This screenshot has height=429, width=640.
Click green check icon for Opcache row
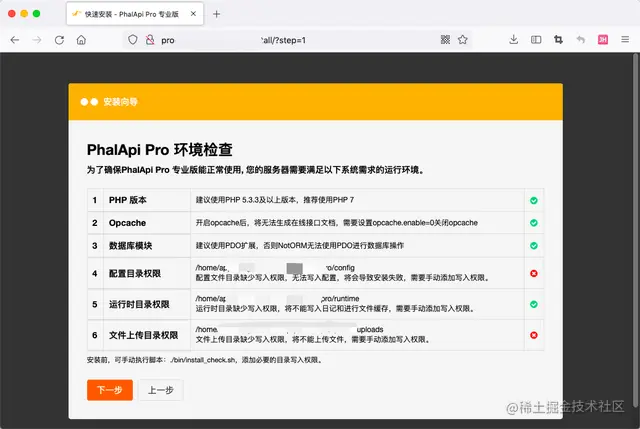click(x=533, y=223)
